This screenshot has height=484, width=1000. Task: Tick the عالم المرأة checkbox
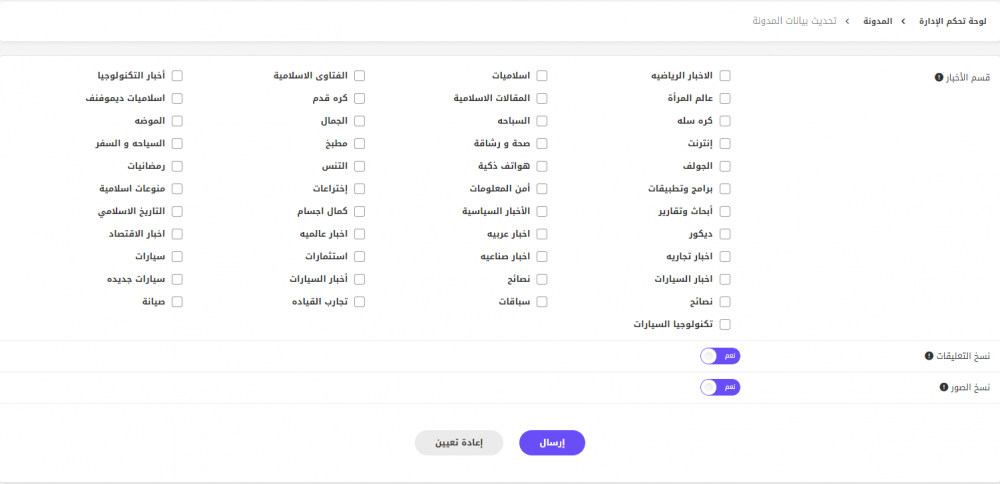pos(724,98)
